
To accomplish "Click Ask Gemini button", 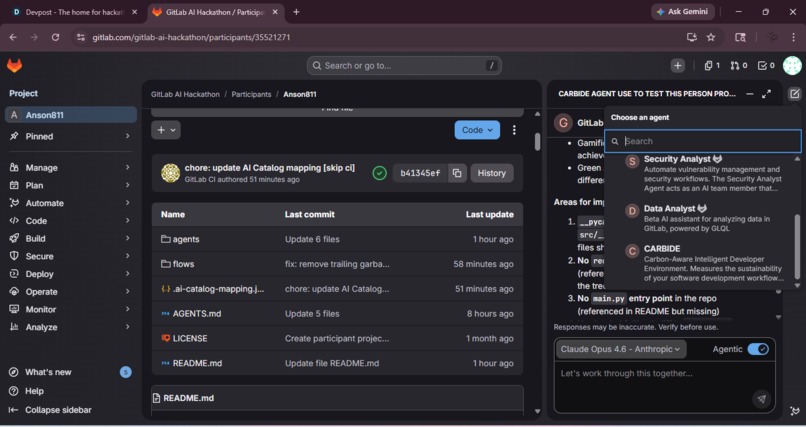I will 683,12.
